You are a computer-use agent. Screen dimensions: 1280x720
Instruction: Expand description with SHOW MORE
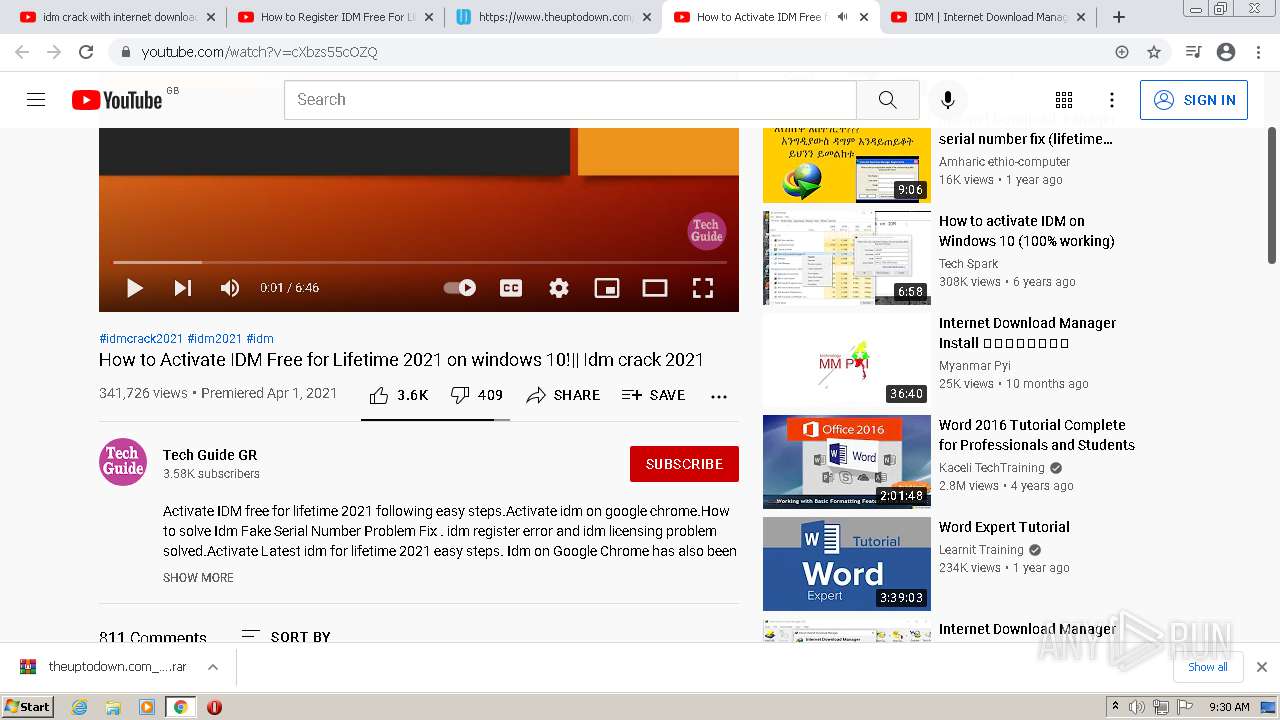pyautogui.click(x=198, y=578)
